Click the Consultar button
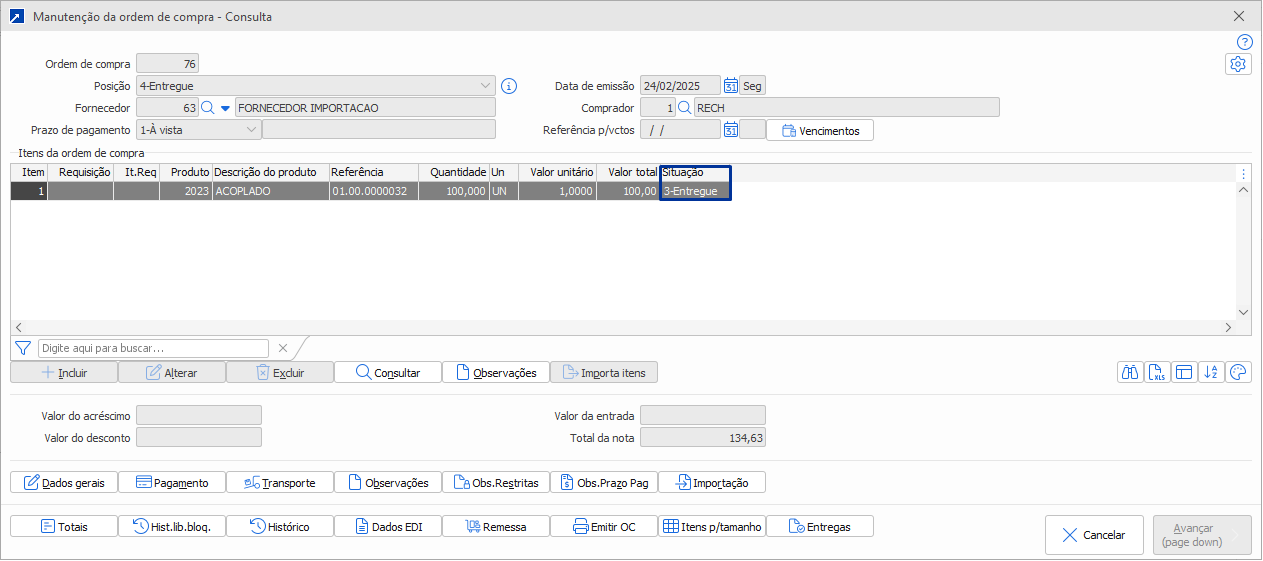1263x561 pixels. 388,373
